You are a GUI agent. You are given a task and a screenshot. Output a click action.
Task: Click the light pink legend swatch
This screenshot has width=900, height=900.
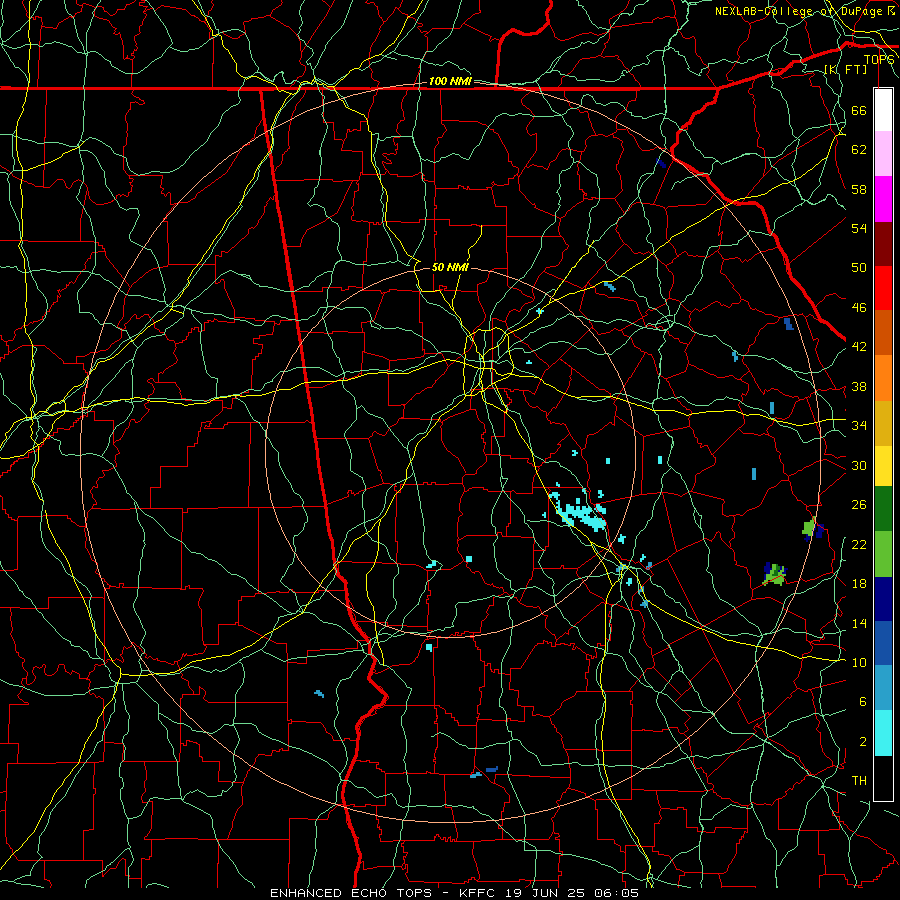883,154
